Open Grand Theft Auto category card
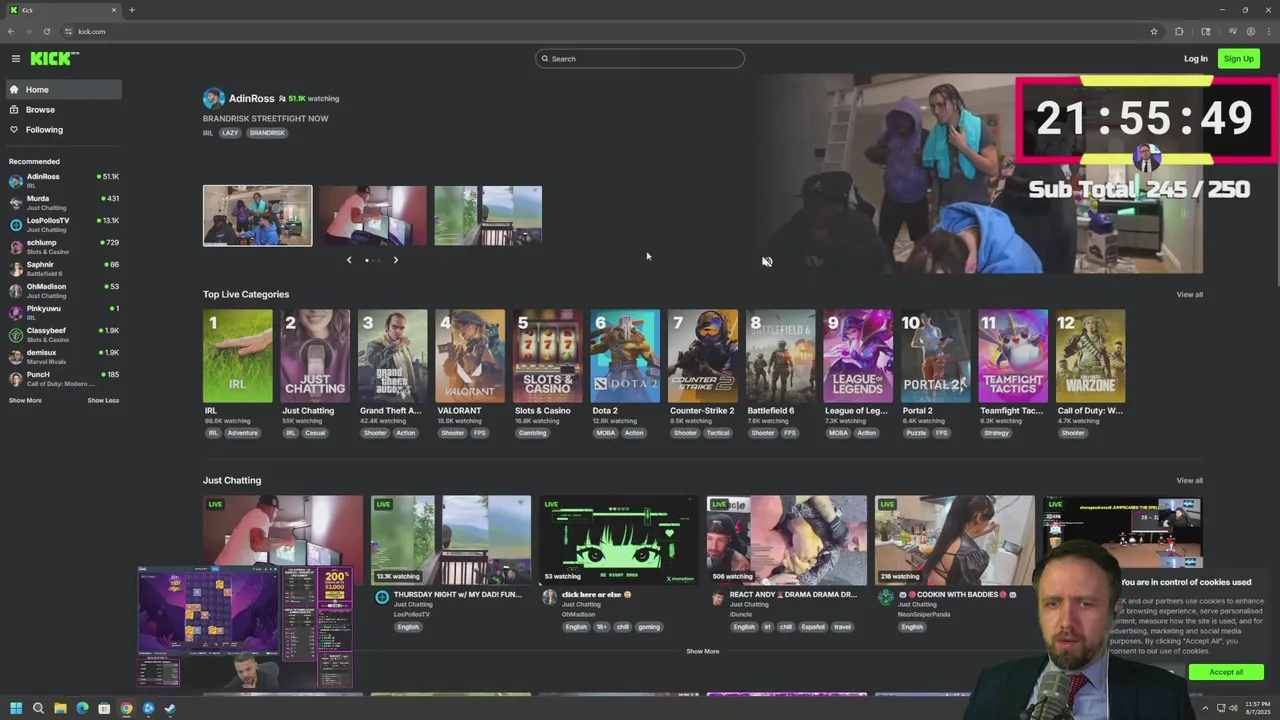Screen dimensions: 1280x720 coord(392,356)
